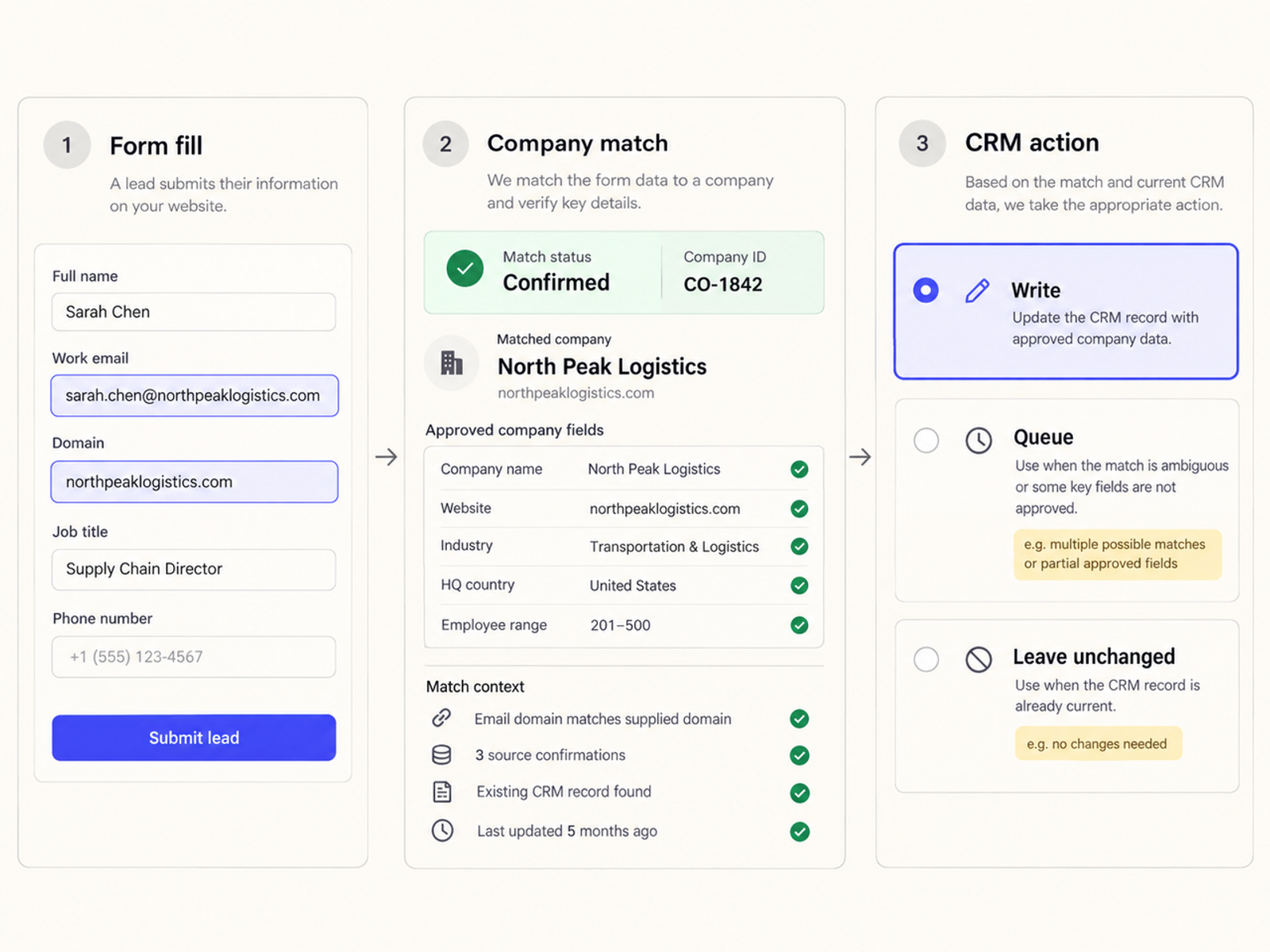Click the green check for HQ country row

pos(799,585)
